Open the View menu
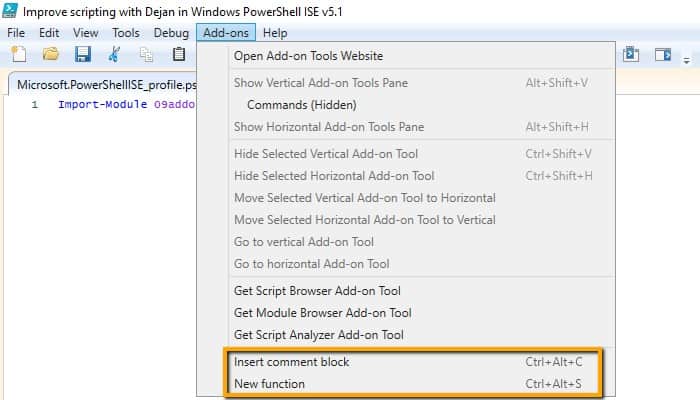700x400 pixels. pos(86,33)
